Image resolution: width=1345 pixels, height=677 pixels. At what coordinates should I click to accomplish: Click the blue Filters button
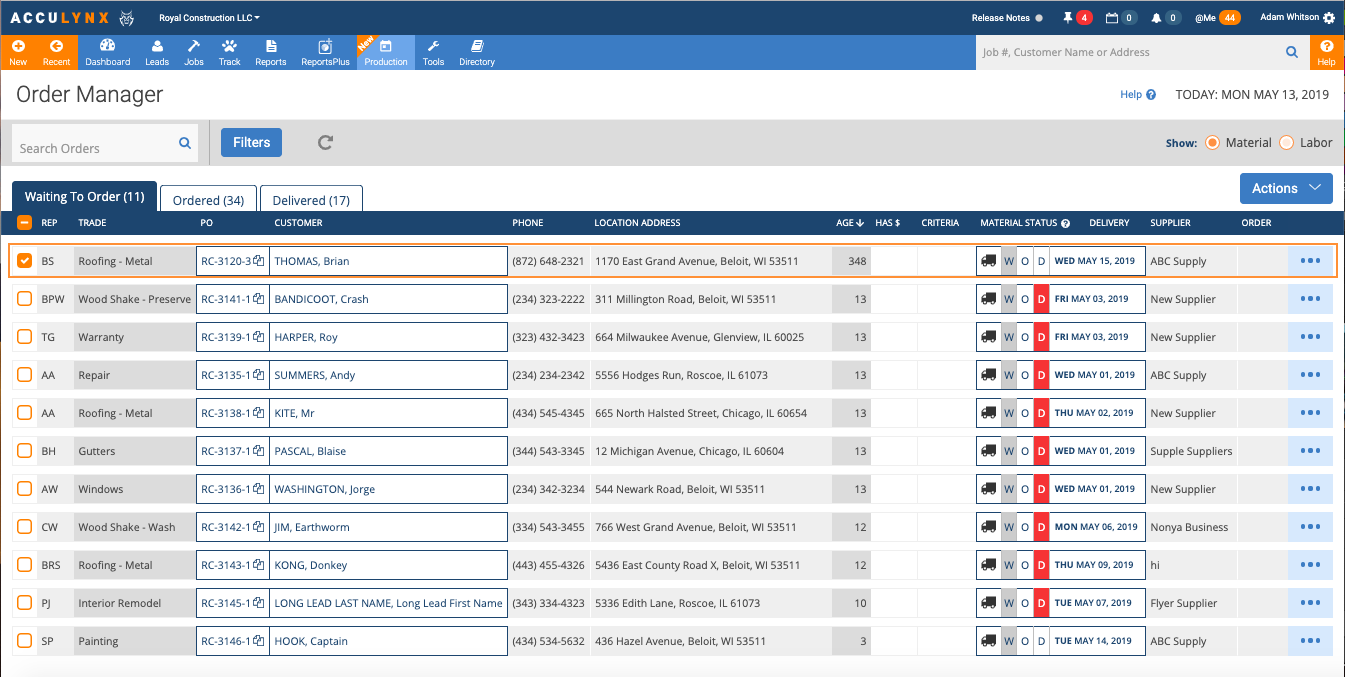[x=251, y=143]
